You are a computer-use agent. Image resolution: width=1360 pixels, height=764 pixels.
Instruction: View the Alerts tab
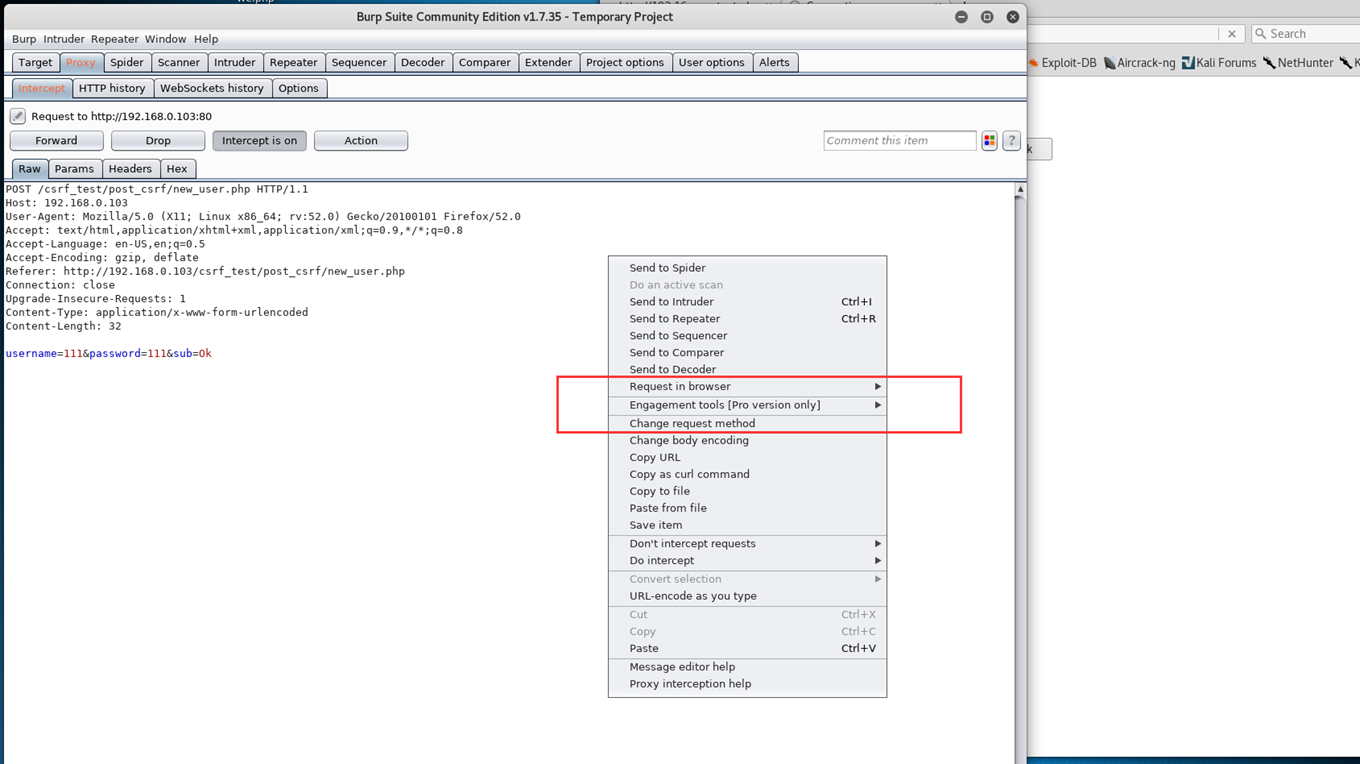774,62
